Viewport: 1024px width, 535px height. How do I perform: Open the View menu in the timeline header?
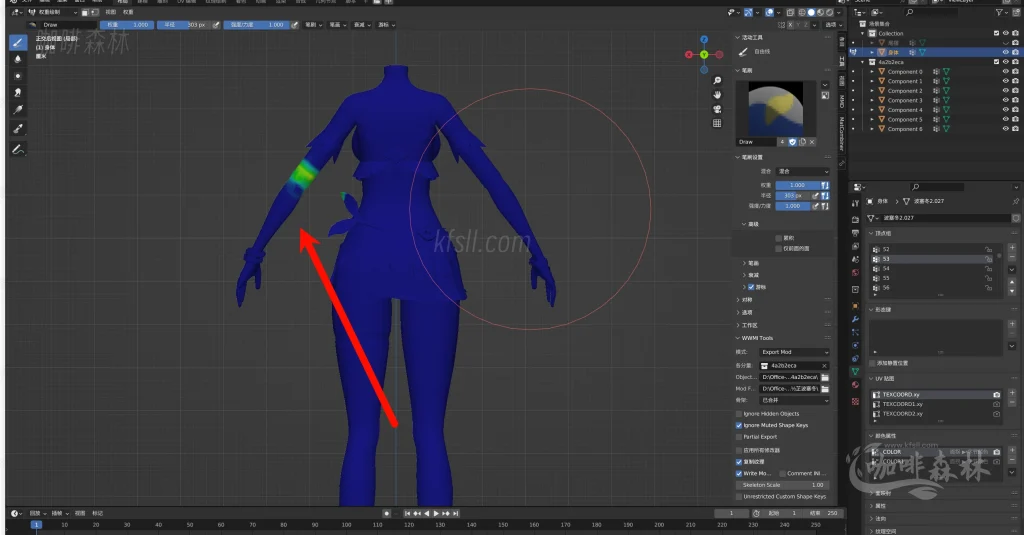click(x=80, y=513)
